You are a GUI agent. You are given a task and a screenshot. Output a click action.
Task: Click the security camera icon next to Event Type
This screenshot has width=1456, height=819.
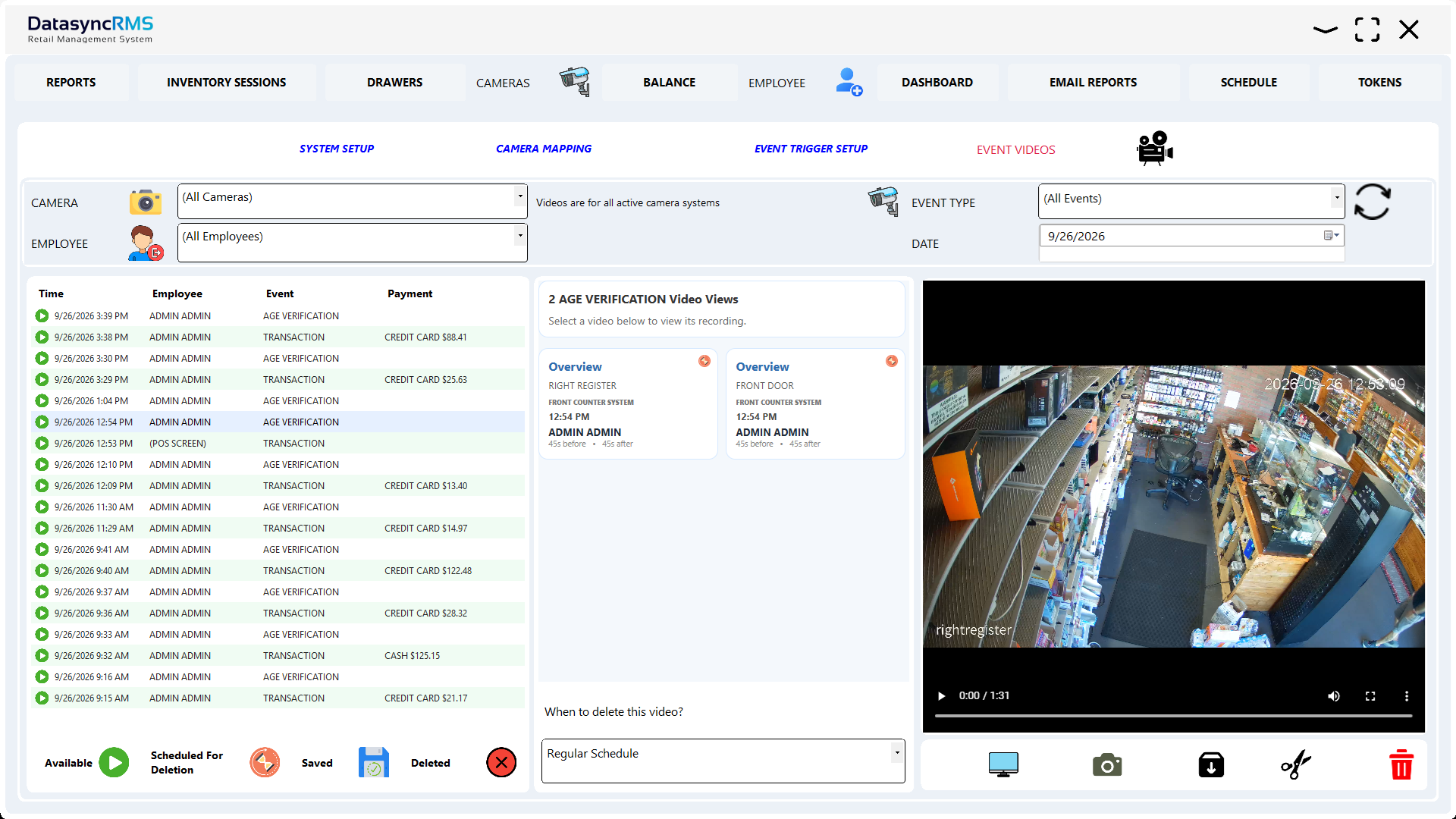click(883, 201)
